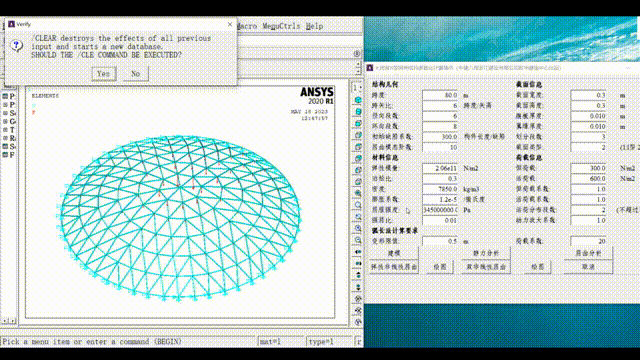Expand the 'R' main menu tree item
The width and height of the screenshot is (640, 360).
[5, 138]
